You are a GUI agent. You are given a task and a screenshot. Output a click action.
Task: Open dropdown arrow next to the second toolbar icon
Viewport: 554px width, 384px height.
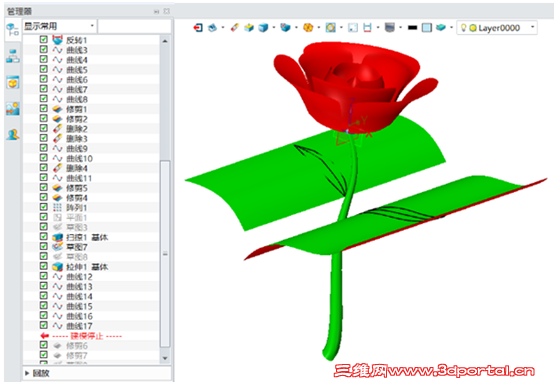[x=223, y=27]
